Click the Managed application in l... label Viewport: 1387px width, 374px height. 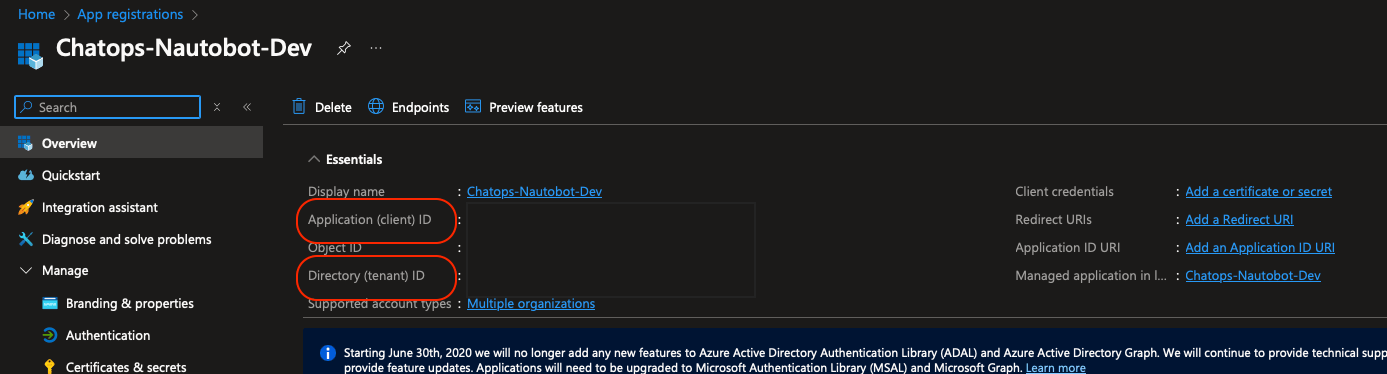coord(1090,275)
